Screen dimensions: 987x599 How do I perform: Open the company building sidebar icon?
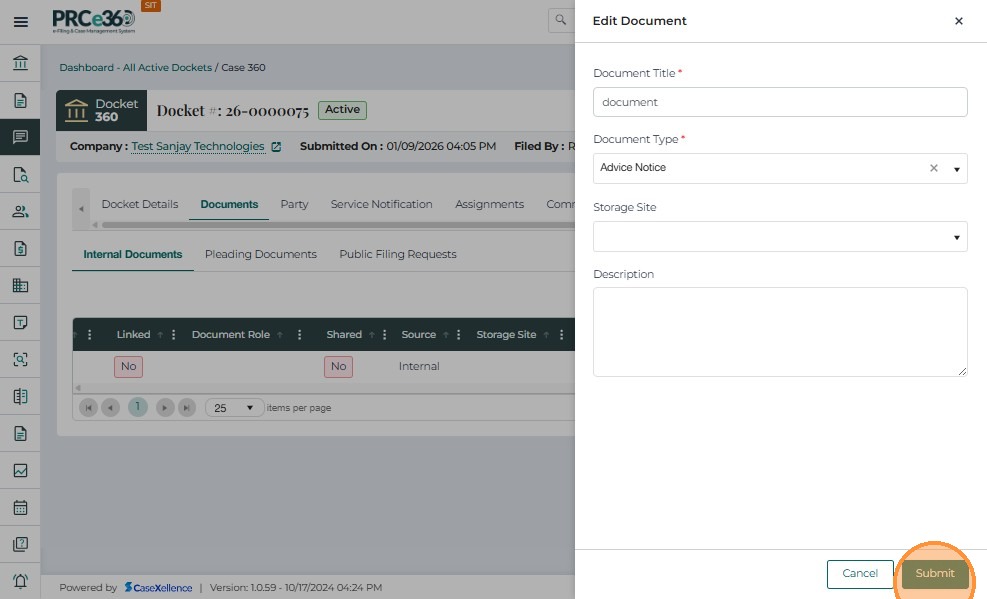[x=20, y=285]
